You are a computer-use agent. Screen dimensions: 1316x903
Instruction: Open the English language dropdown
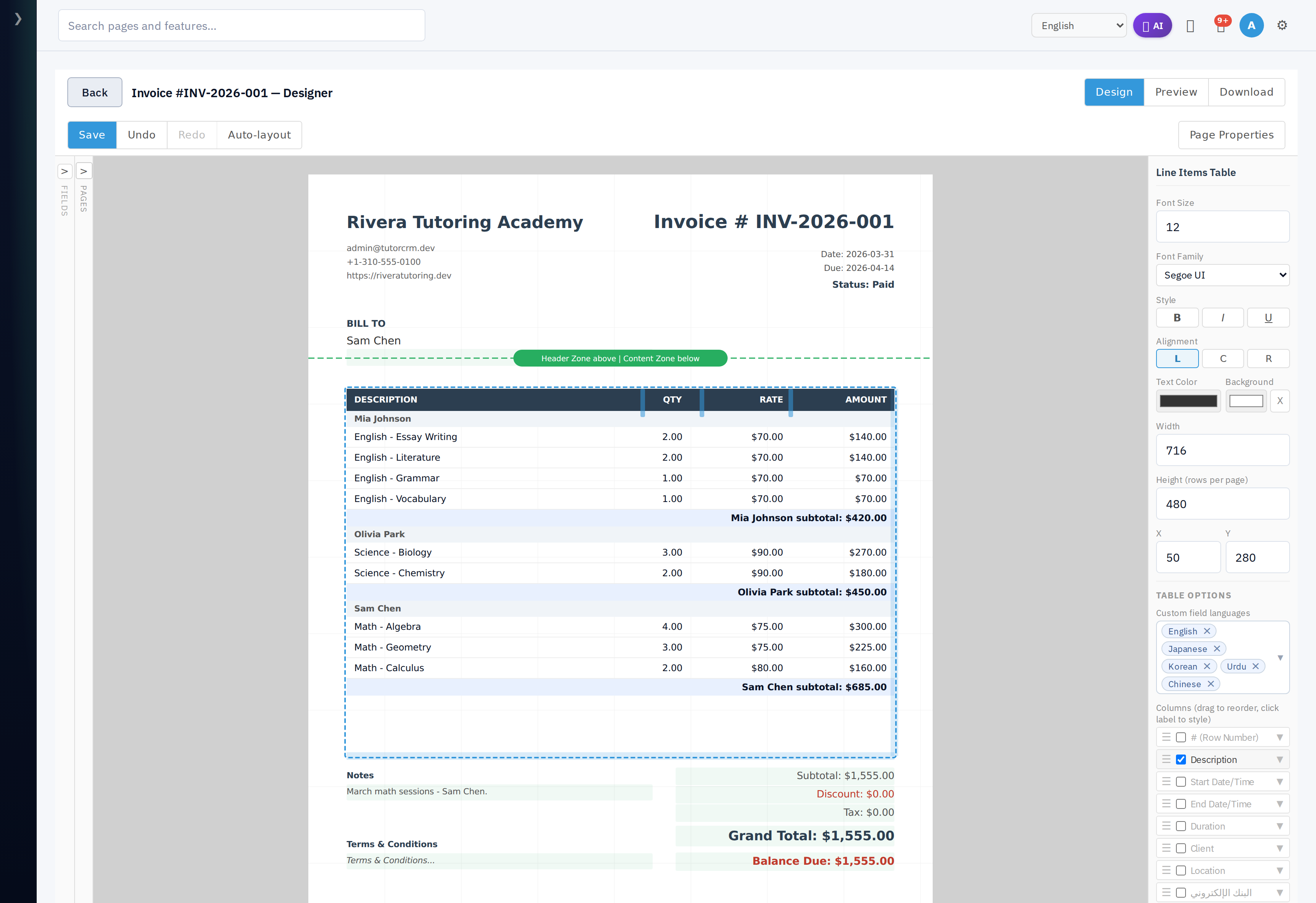click(x=1079, y=26)
